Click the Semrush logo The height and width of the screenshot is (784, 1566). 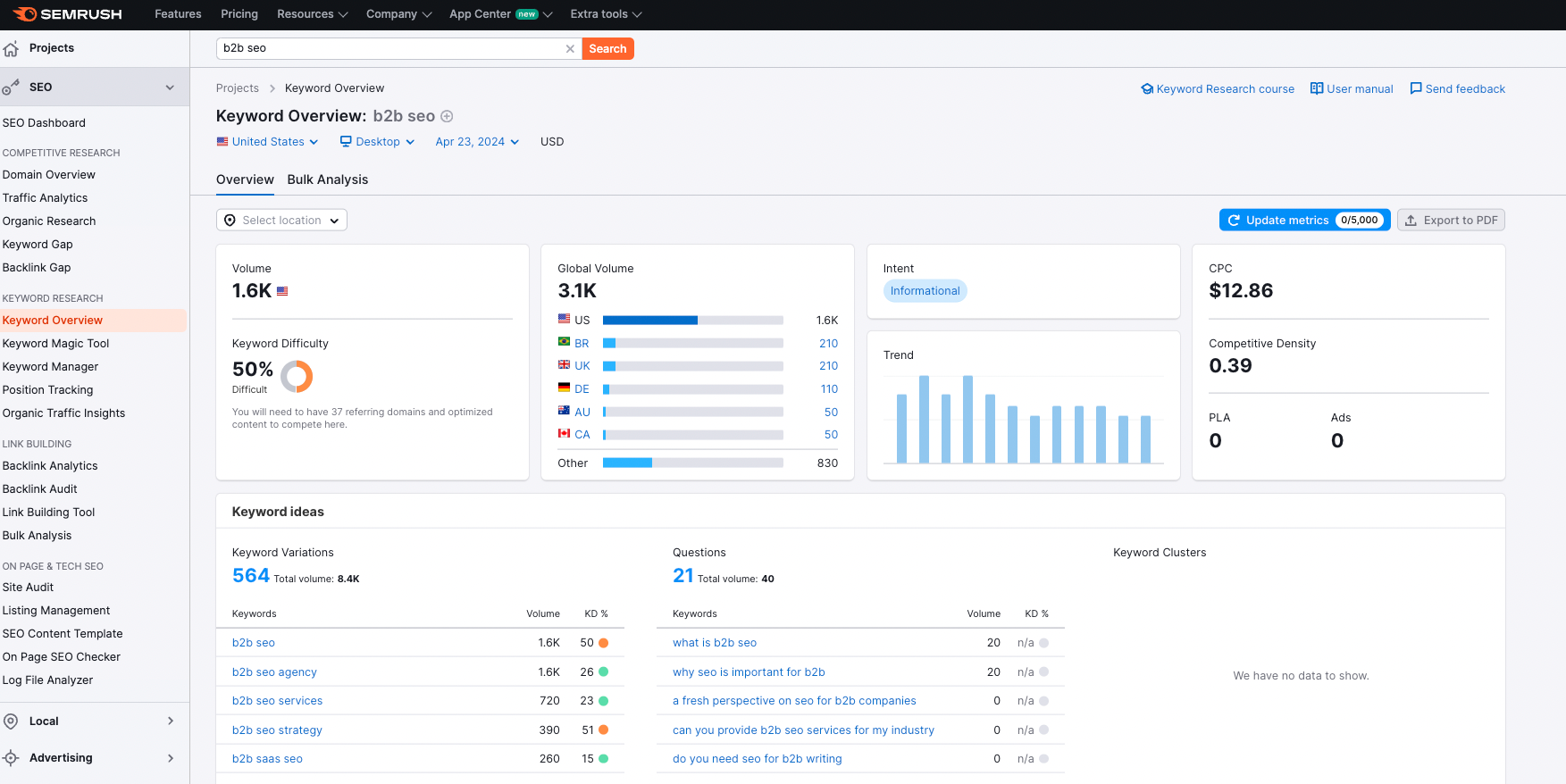pos(67,14)
